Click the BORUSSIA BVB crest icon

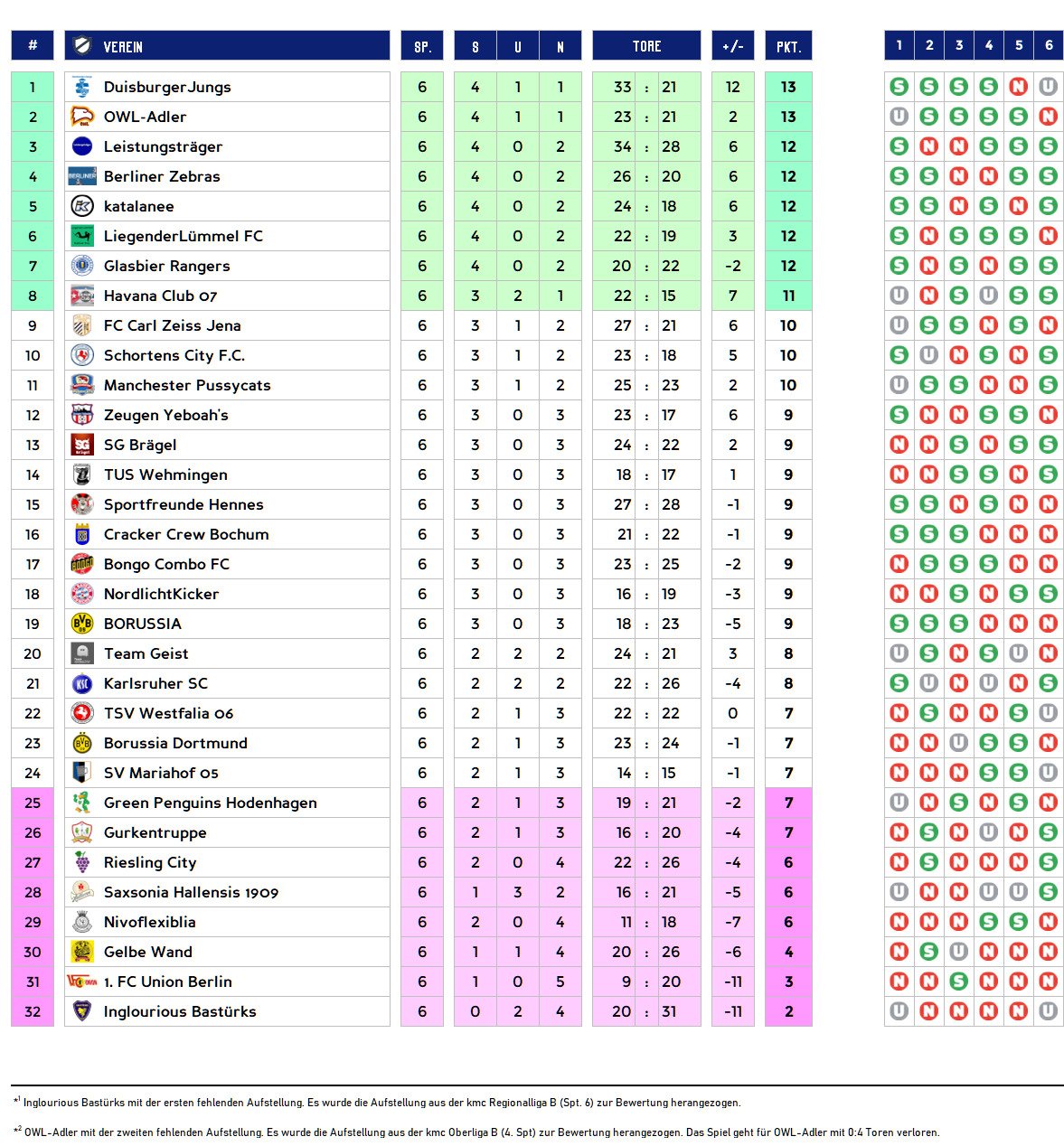point(82,624)
